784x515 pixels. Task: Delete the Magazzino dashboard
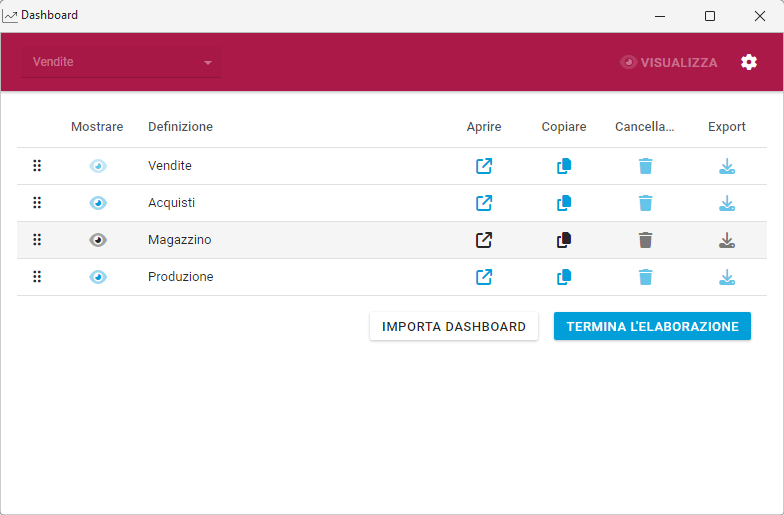(x=645, y=240)
